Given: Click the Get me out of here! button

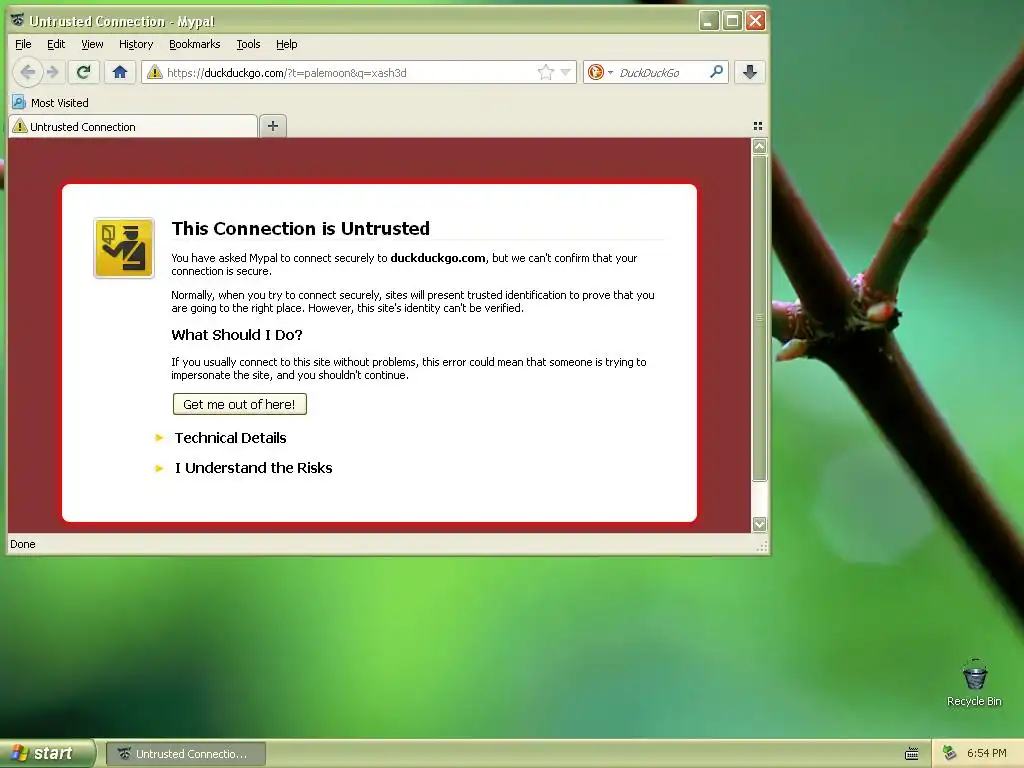Looking at the screenshot, I should coord(240,404).
